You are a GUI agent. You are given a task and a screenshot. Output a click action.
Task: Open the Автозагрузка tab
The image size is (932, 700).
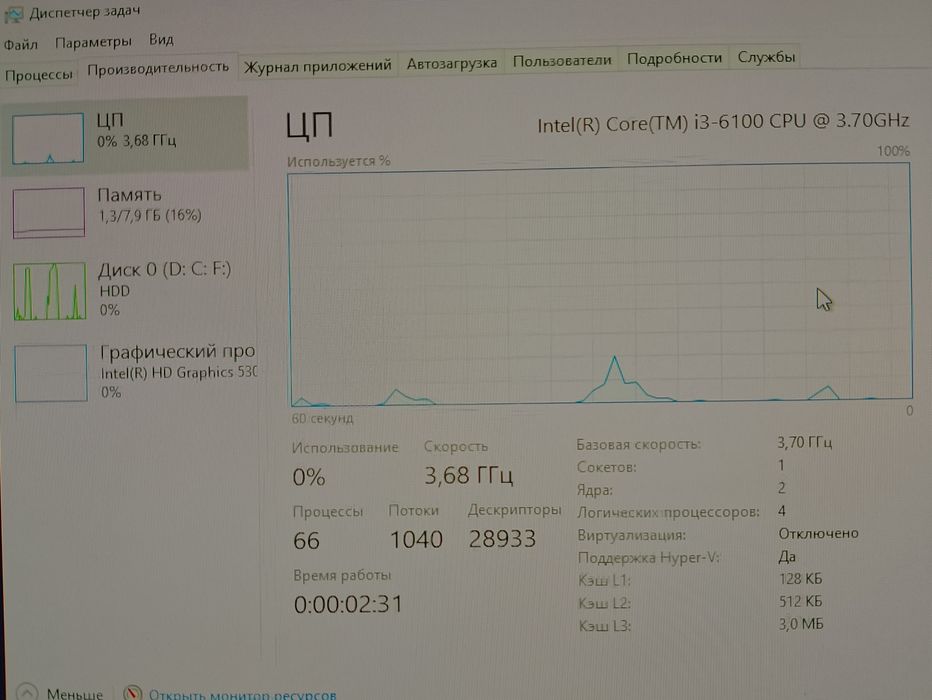452,63
